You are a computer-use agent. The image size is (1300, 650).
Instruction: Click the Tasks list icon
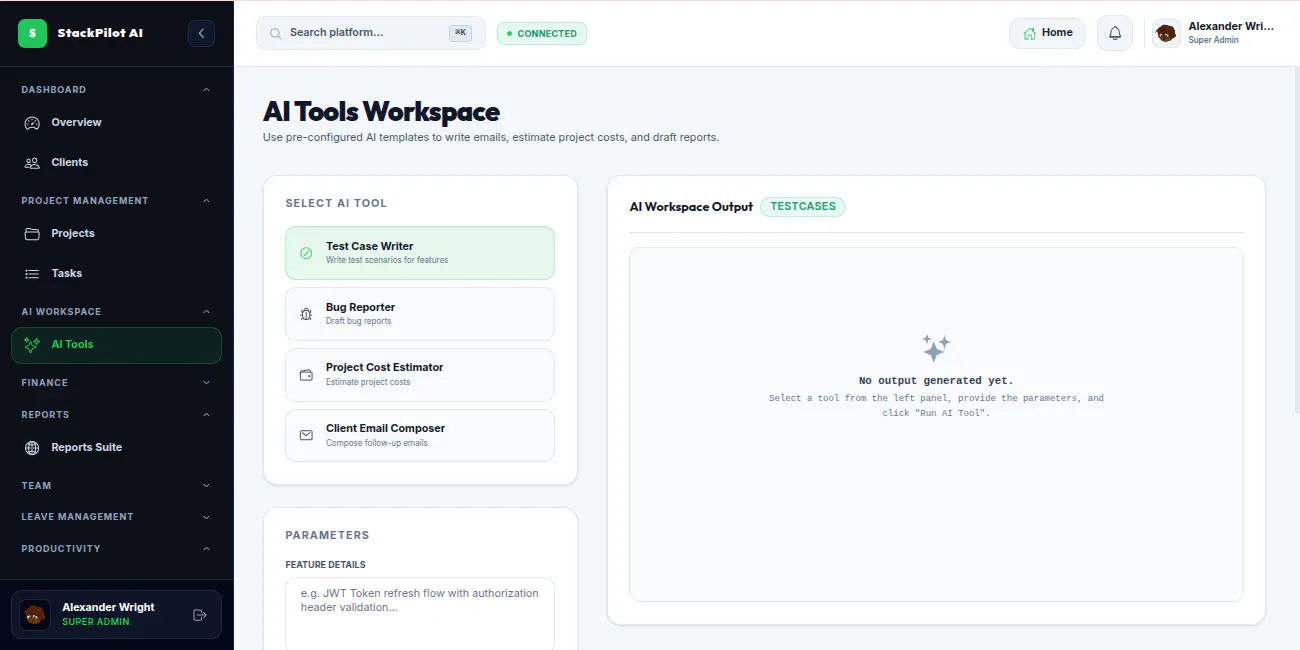pyautogui.click(x=32, y=274)
